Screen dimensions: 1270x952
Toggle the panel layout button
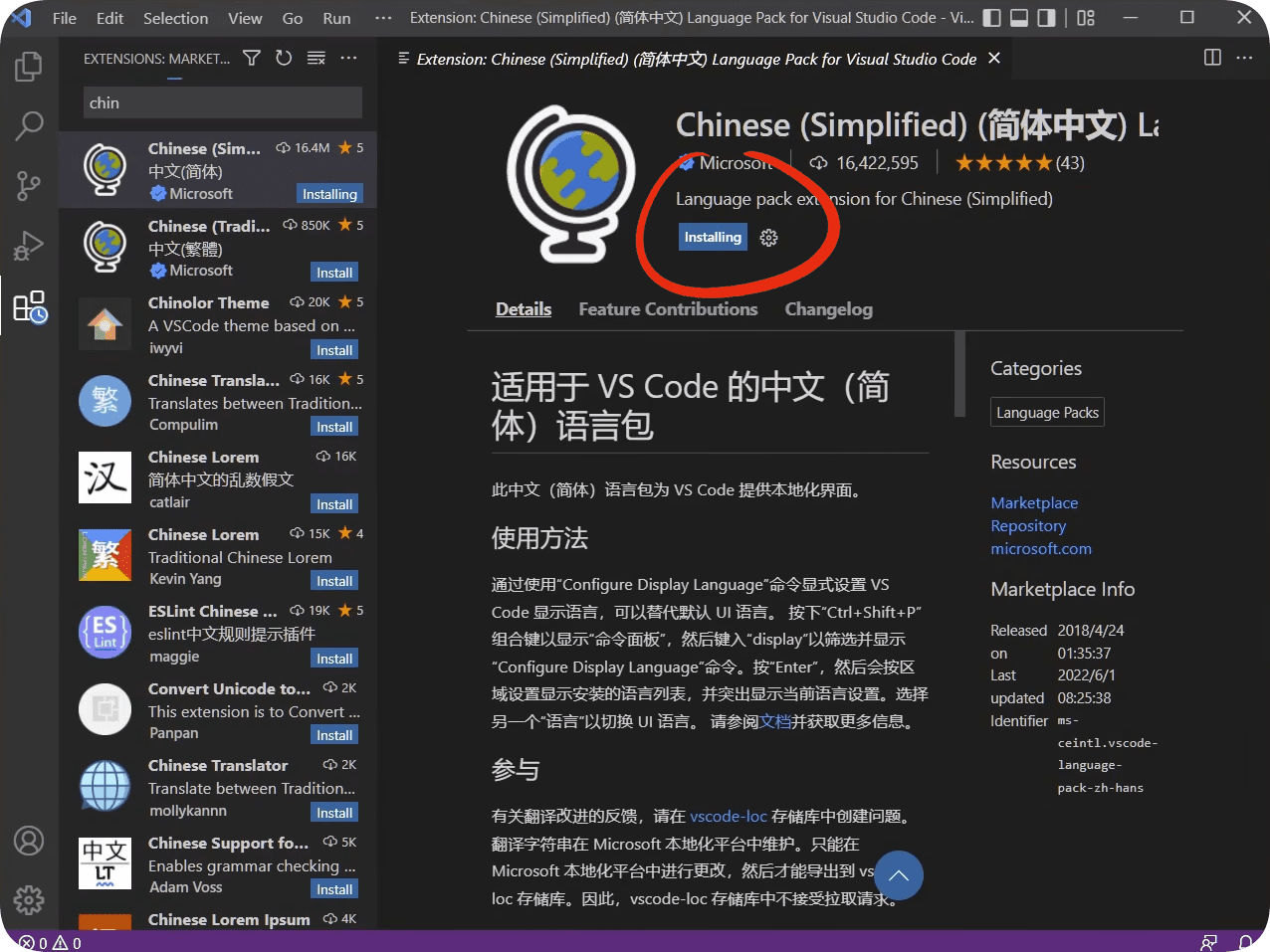click(1018, 18)
